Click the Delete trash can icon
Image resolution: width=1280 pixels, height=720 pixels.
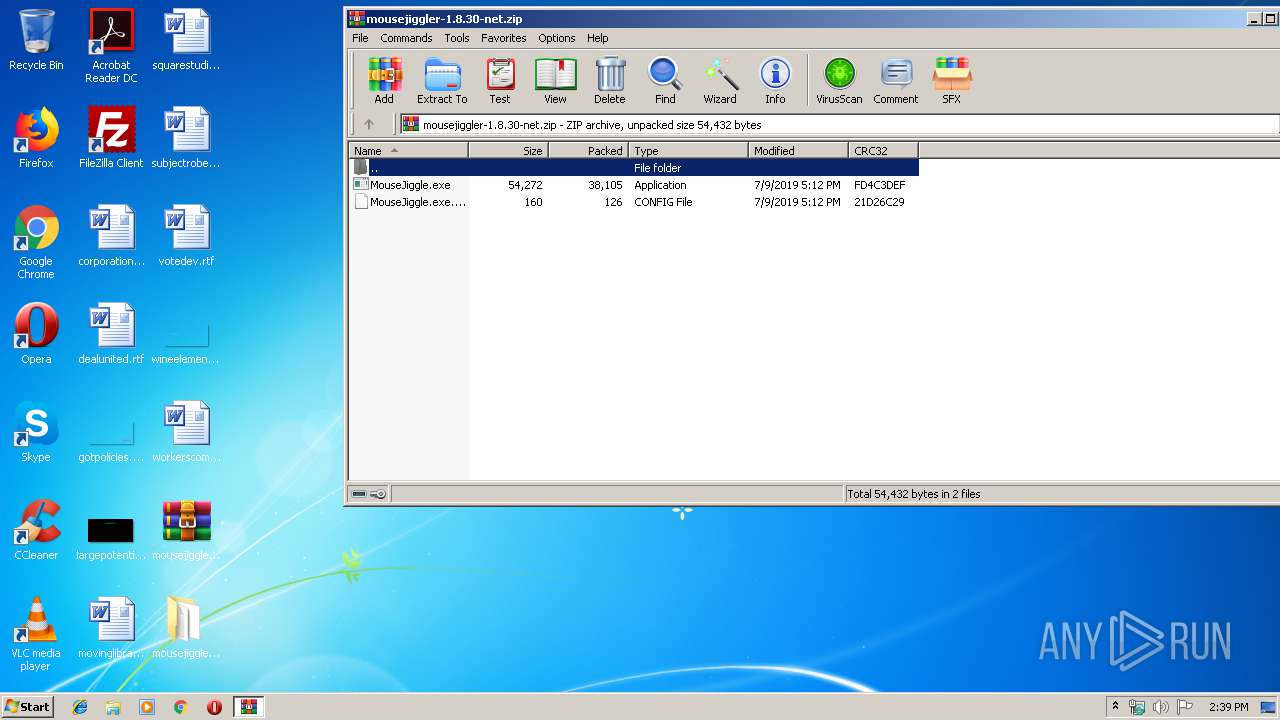(610, 80)
